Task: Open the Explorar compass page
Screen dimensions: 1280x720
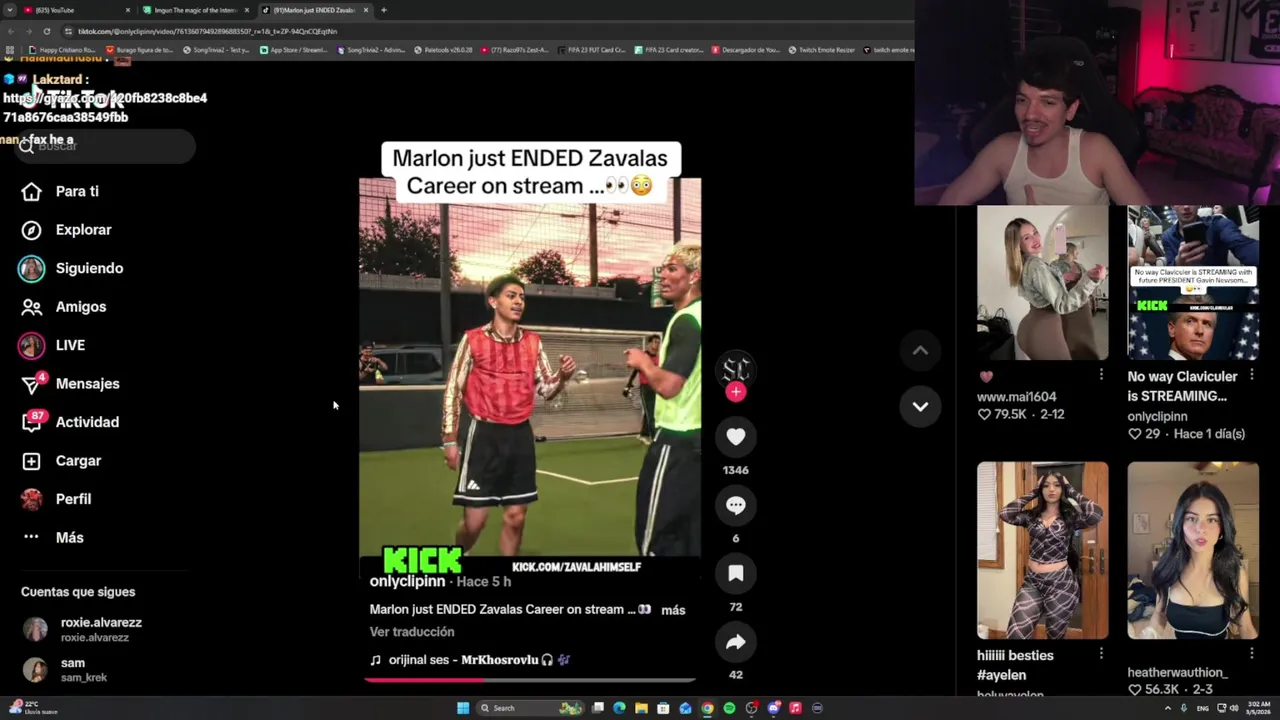Action: (67, 230)
